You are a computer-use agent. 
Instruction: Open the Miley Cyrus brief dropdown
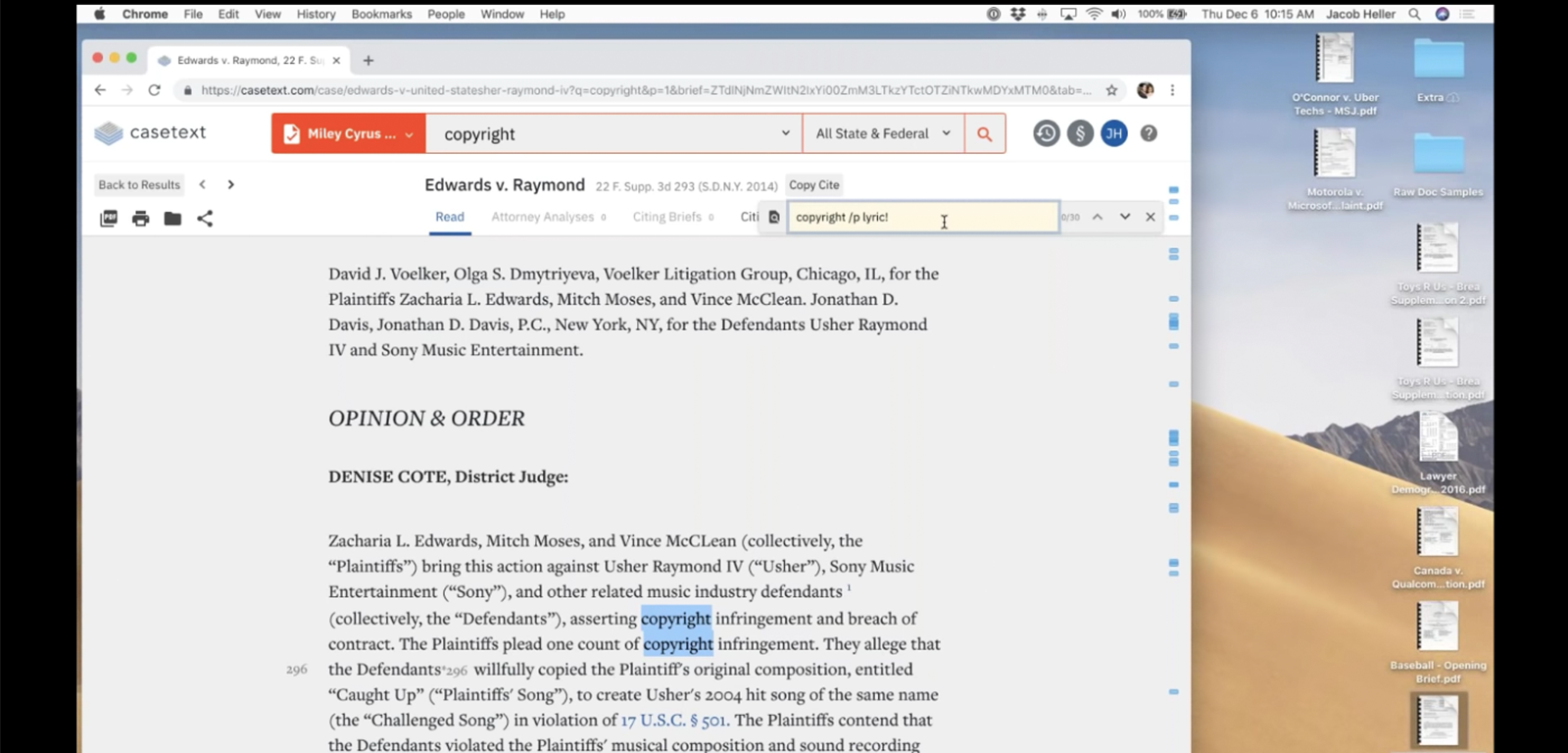349,133
